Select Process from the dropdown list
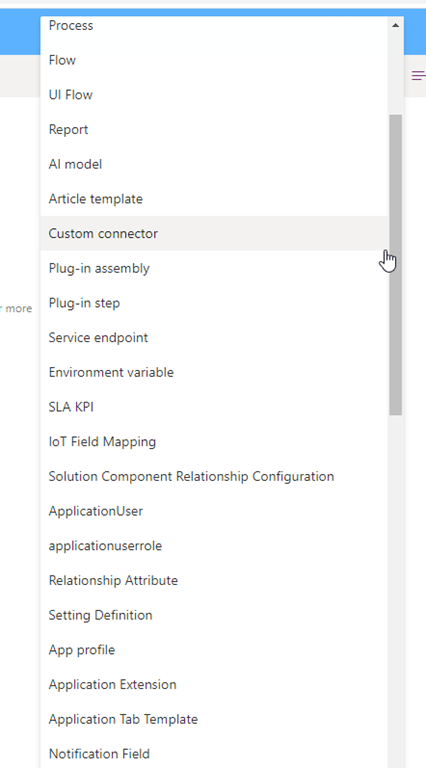This screenshot has height=768, width=426. [214, 25]
